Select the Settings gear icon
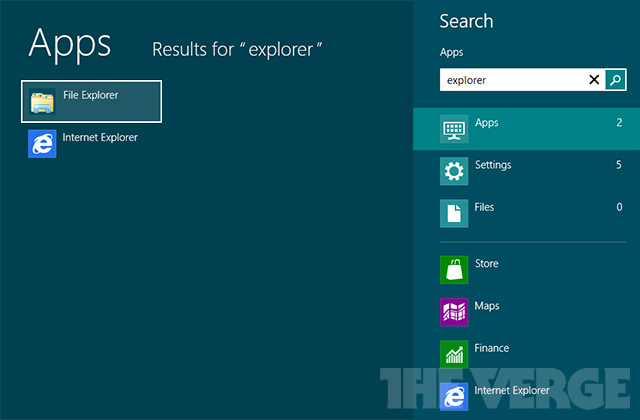The height and width of the screenshot is (420, 640). click(454, 171)
